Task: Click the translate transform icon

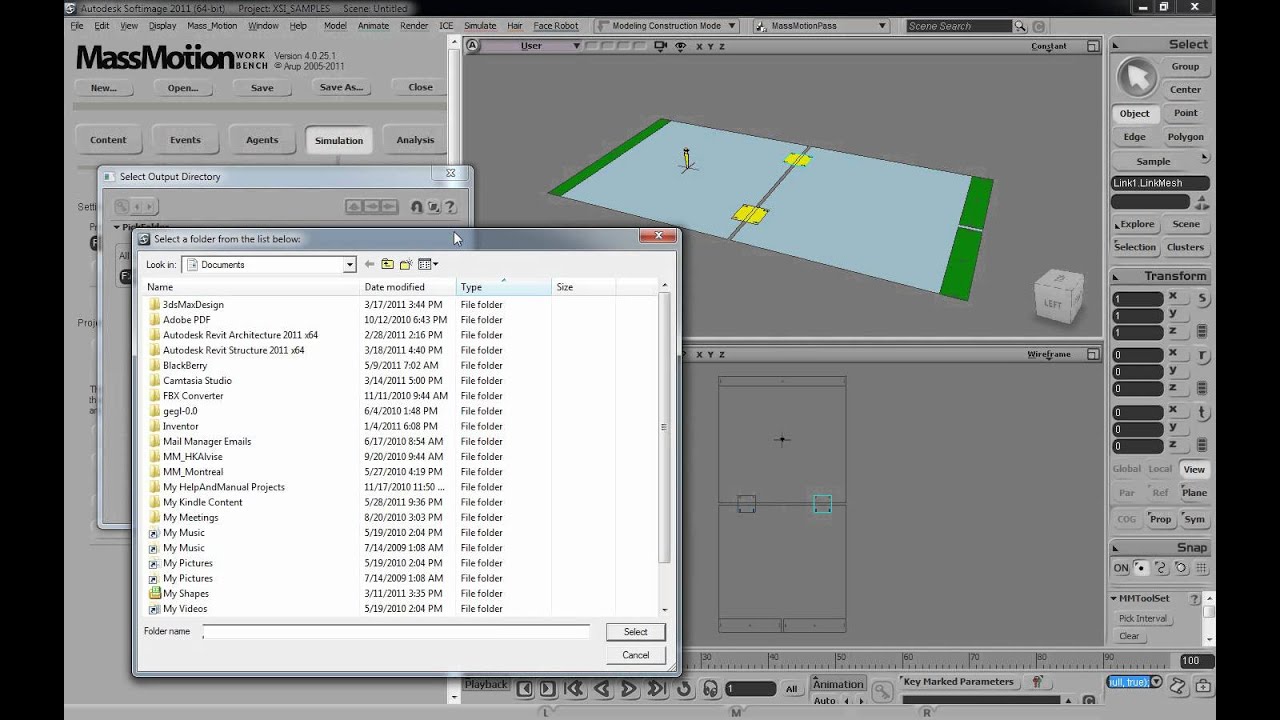Action: coord(1202,412)
